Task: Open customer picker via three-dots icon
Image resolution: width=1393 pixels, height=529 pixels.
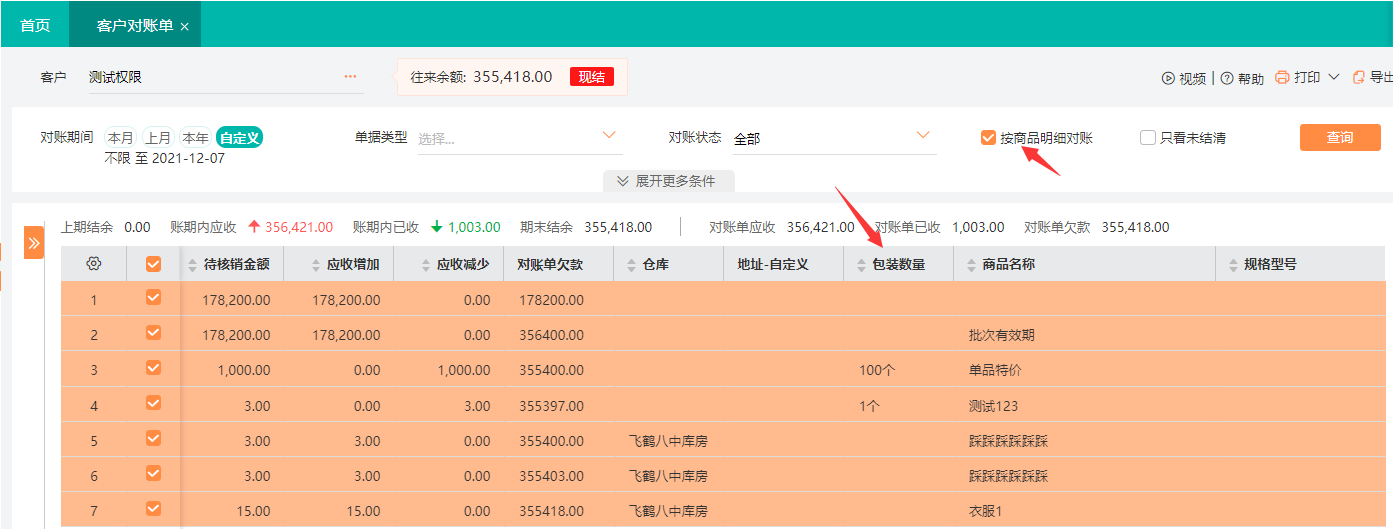Action: tap(350, 76)
